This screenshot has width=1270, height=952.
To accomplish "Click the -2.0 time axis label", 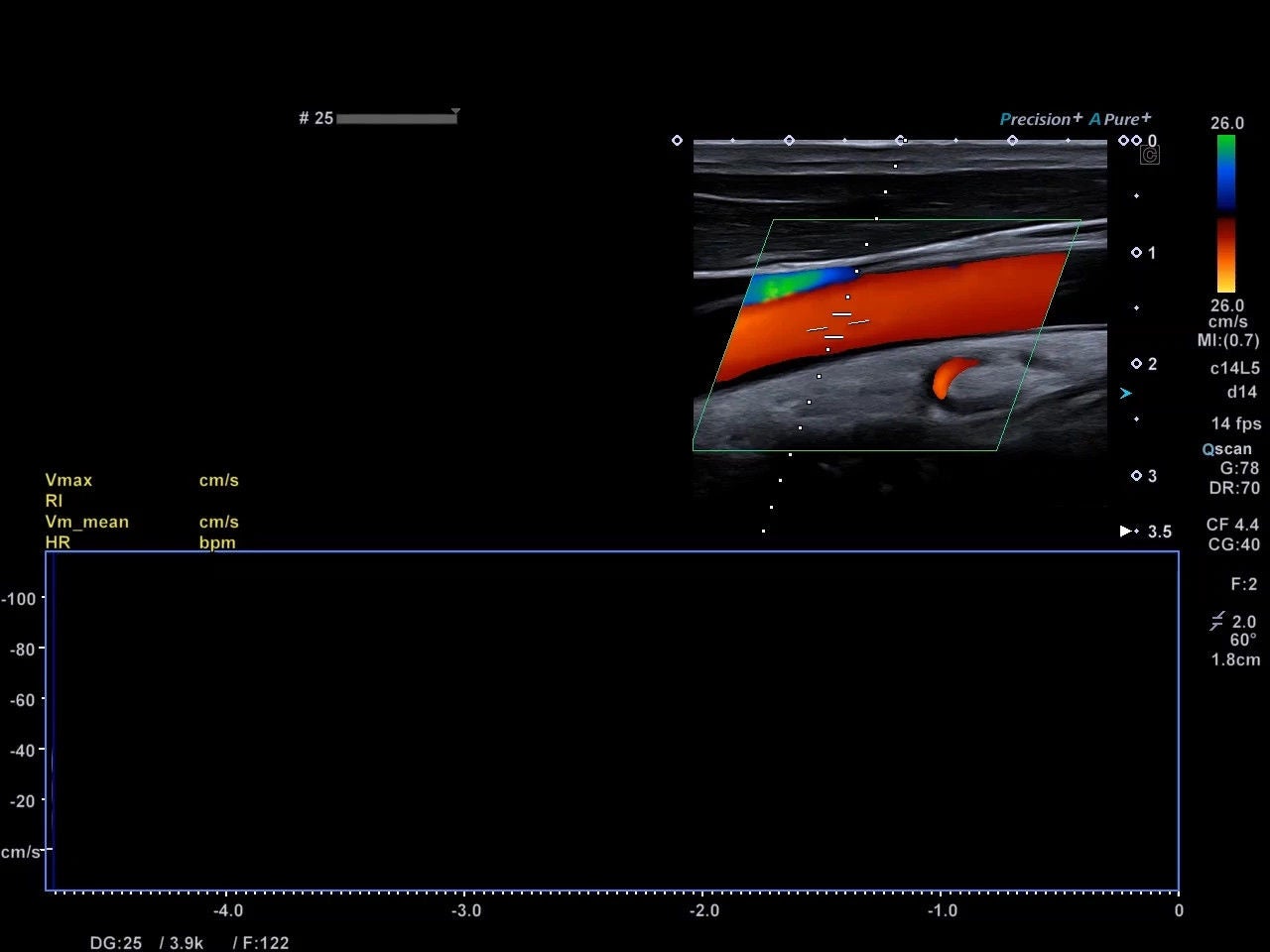I will (x=704, y=910).
